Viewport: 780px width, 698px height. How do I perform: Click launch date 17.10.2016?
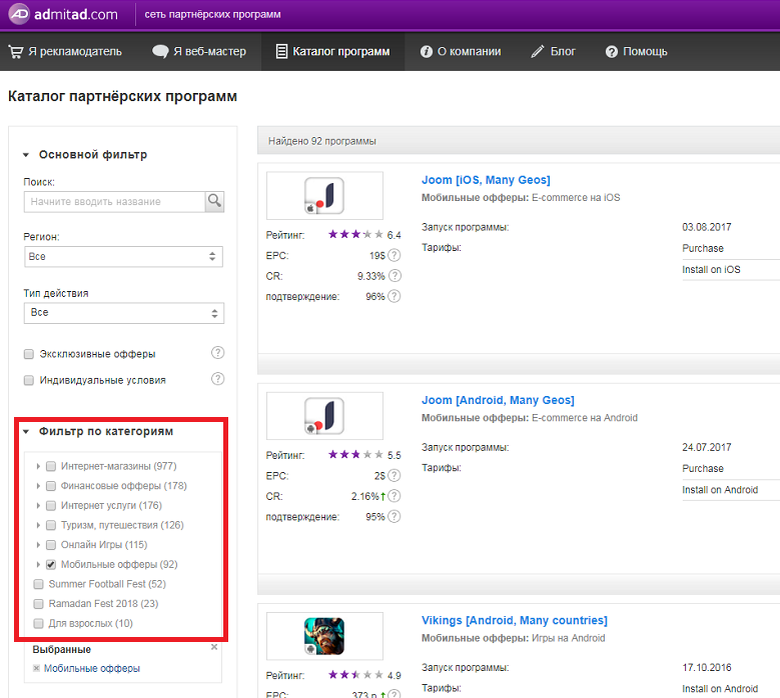pyautogui.click(x=706, y=668)
